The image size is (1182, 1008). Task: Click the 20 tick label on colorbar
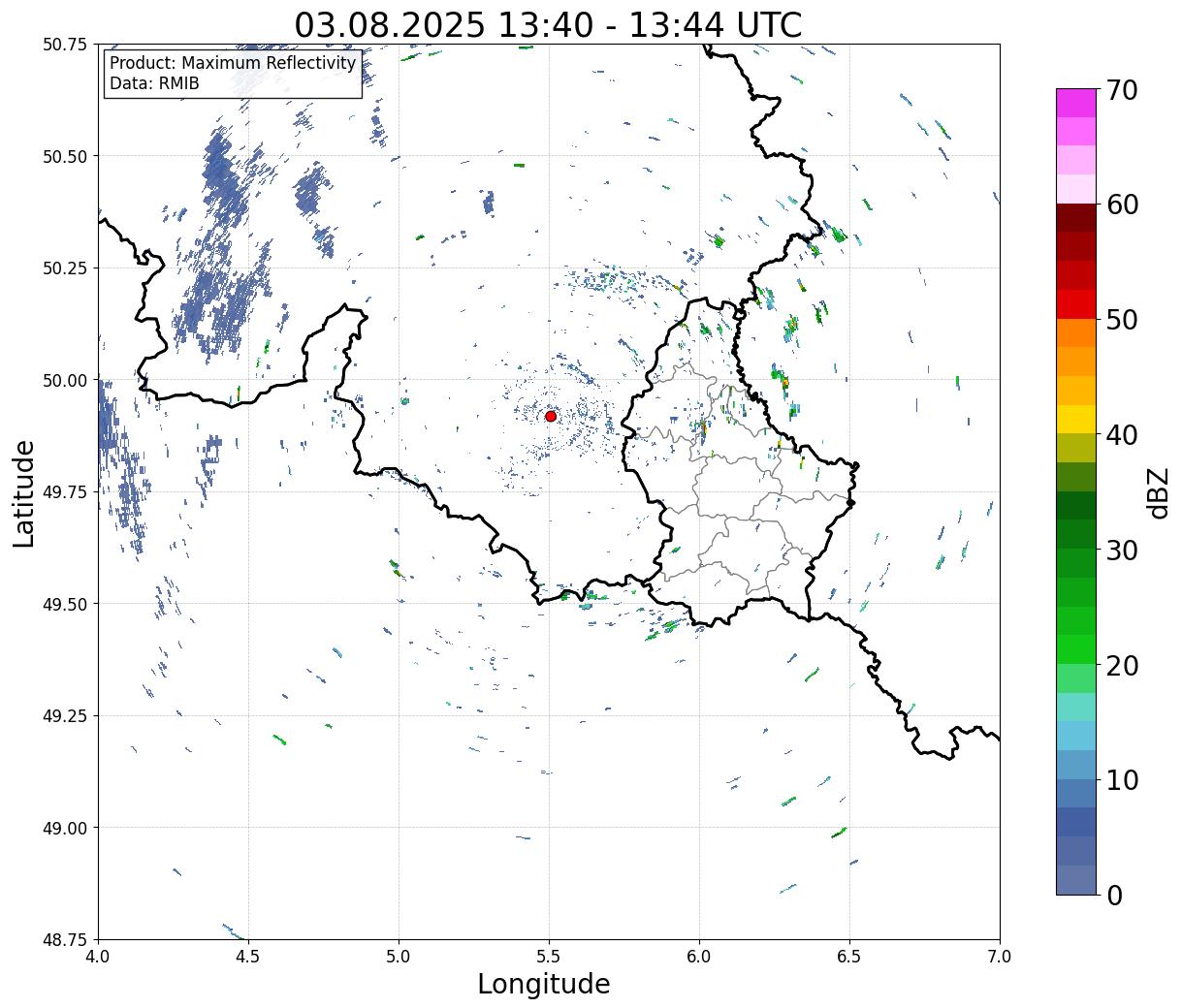1122,665
